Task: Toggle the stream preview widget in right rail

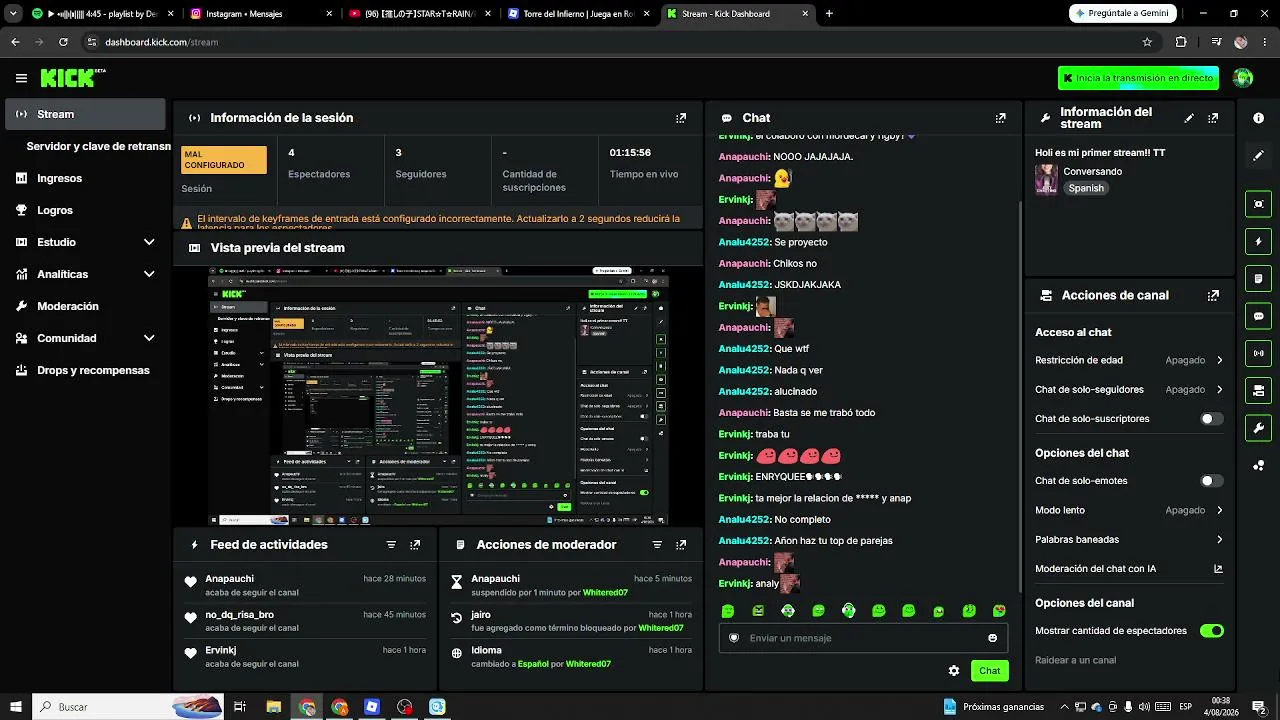Action: click(1258, 204)
